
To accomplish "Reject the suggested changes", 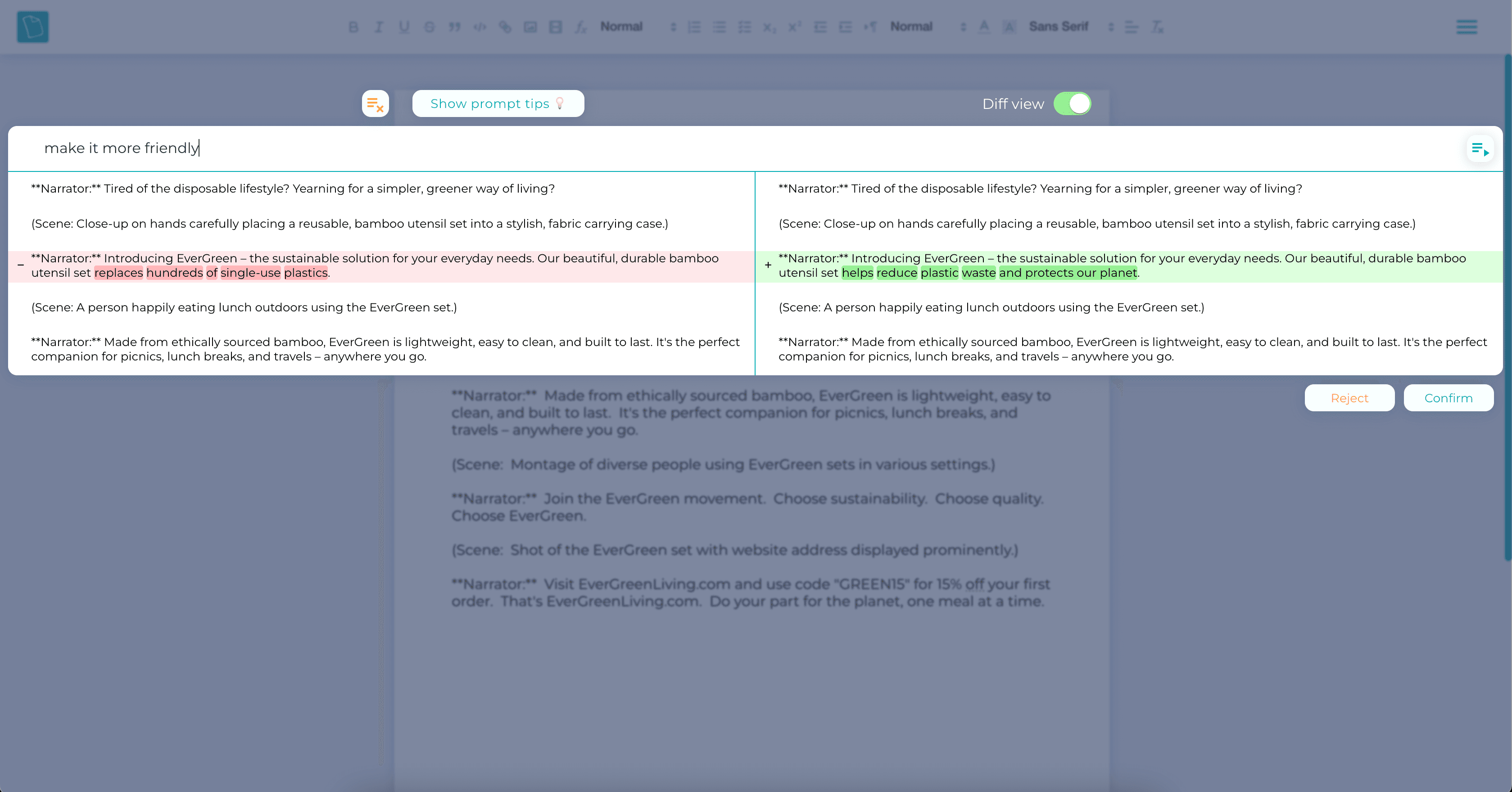I will [1349, 398].
